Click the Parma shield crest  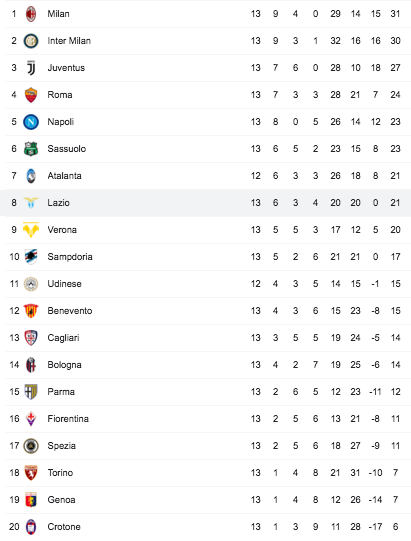click(31, 392)
